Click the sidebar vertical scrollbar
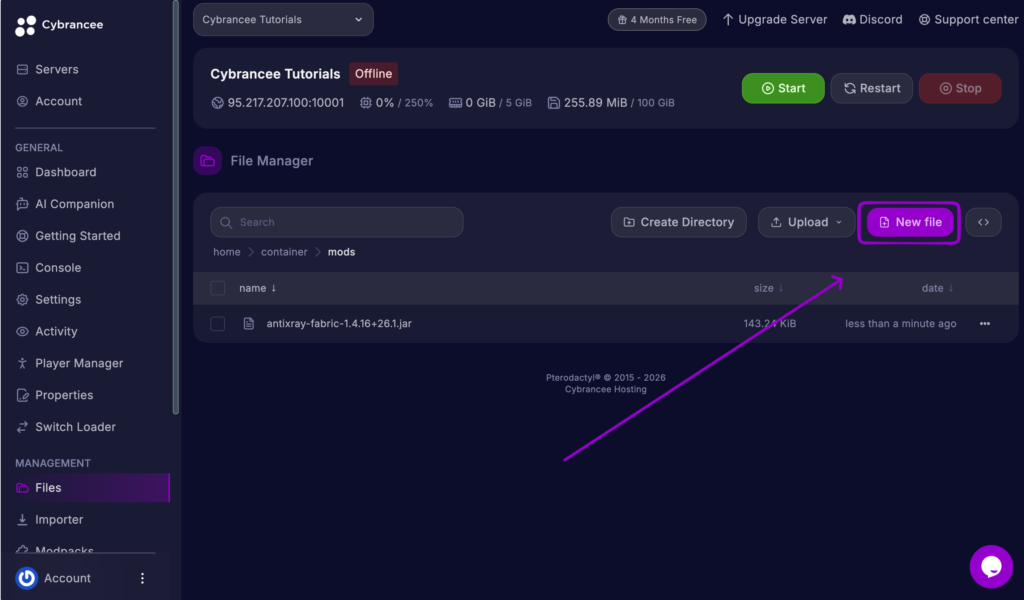The image size is (1024, 600). (x=175, y=207)
